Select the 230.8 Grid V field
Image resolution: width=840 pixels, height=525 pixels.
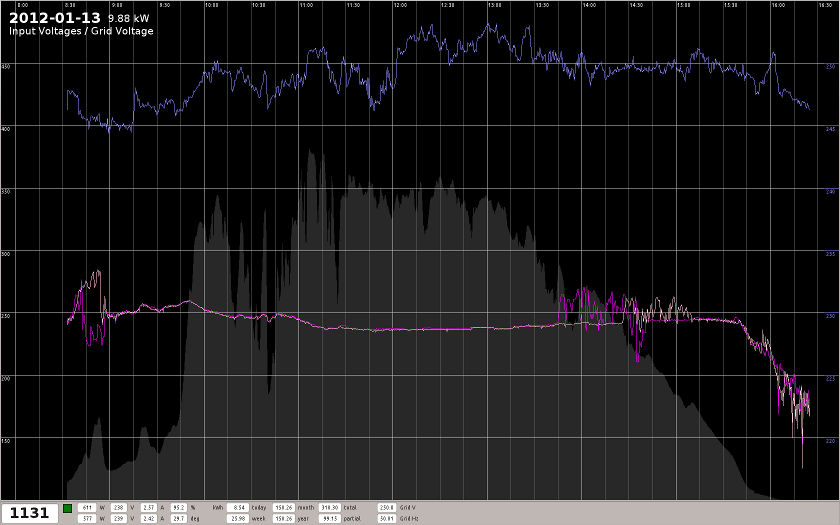[x=387, y=508]
